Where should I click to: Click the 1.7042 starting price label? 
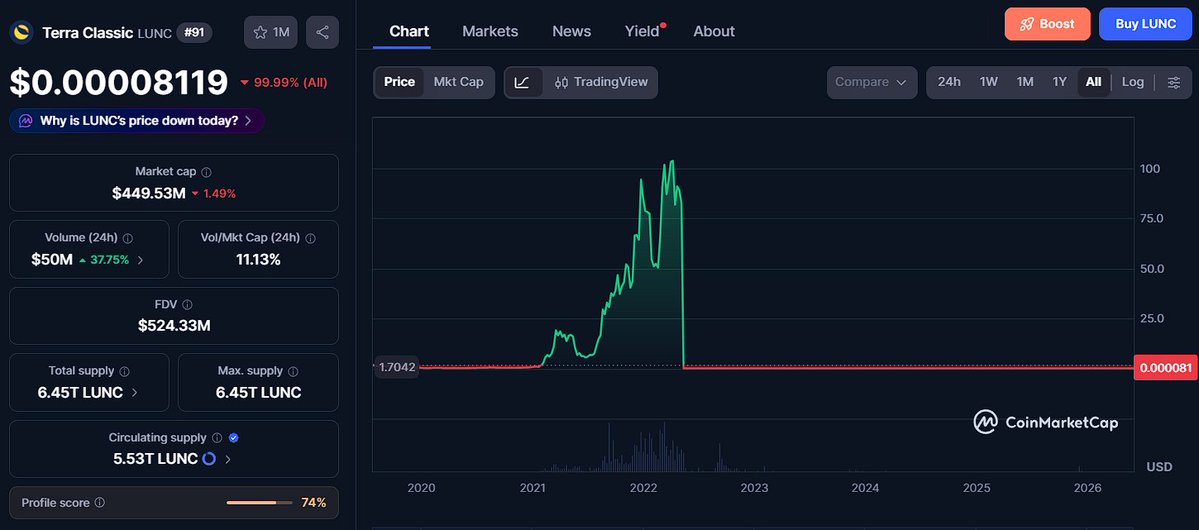pos(396,367)
